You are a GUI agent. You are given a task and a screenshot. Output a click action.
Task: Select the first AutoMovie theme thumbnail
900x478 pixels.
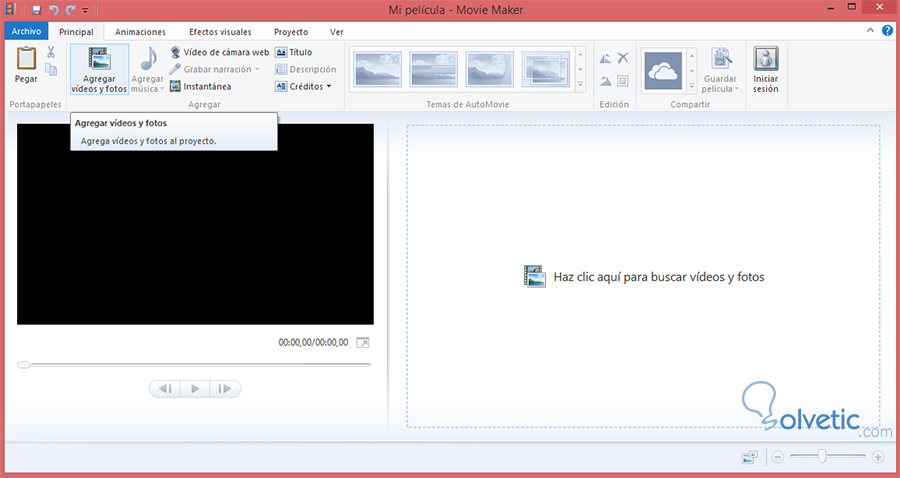click(378, 69)
